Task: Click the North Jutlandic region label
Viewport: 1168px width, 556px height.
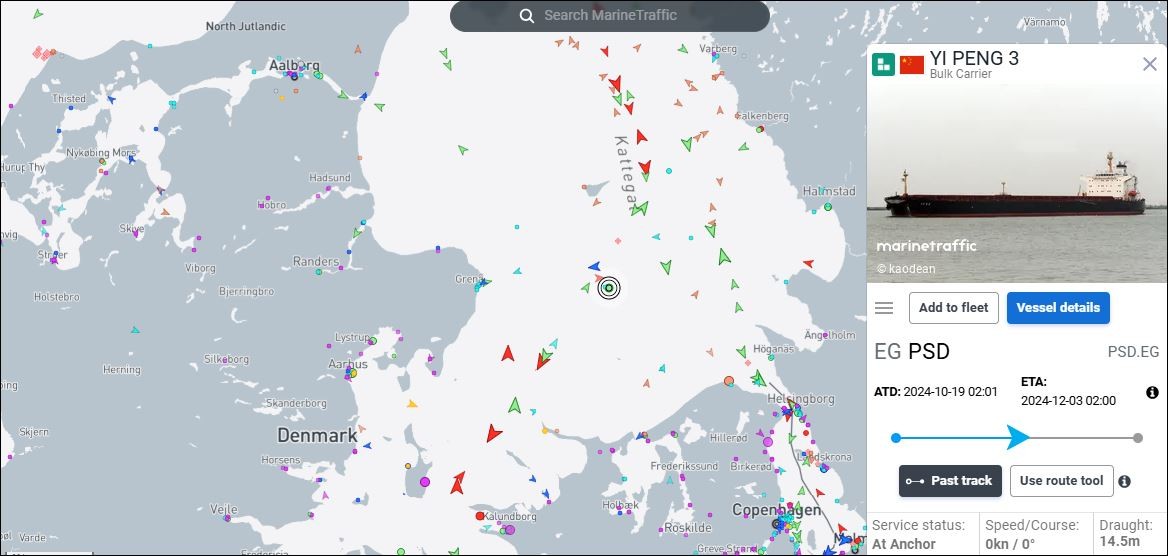Action: click(246, 26)
